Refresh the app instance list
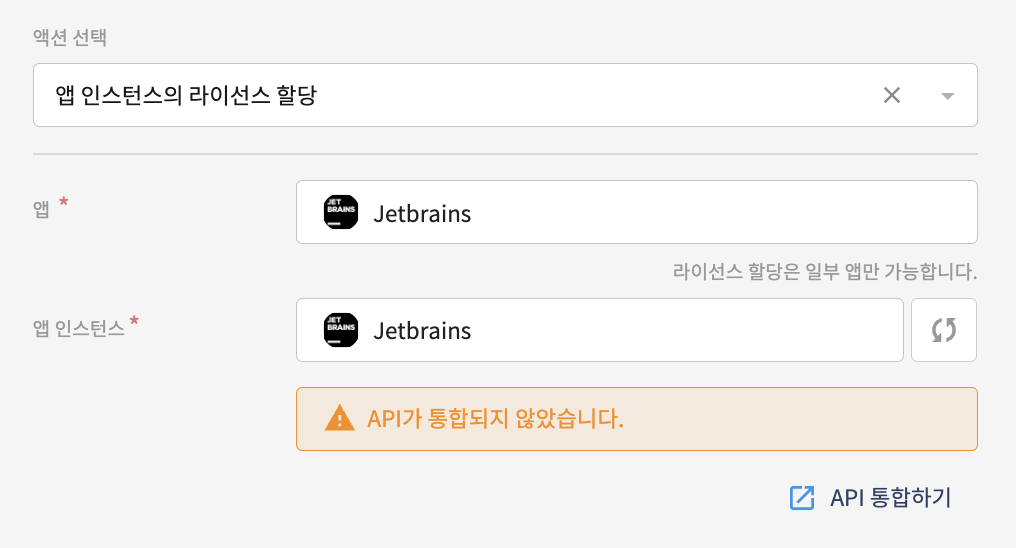The image size is (1016, 548). coord(944,330)
